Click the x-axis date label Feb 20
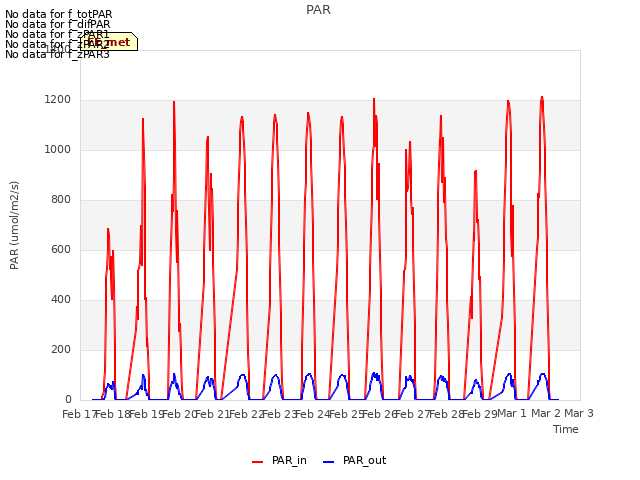The image size is (640, 480). pyautogui.click(x=179, y=414)
